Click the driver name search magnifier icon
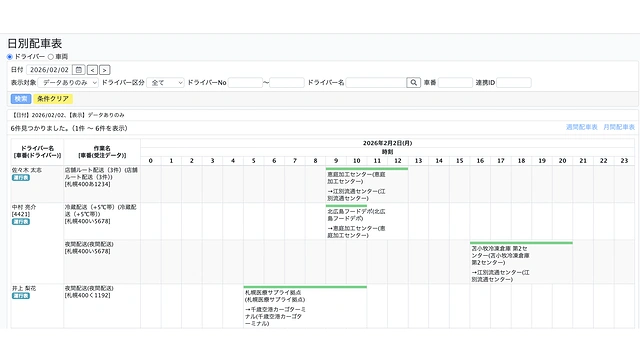640x362 pixels. point(413,82)
